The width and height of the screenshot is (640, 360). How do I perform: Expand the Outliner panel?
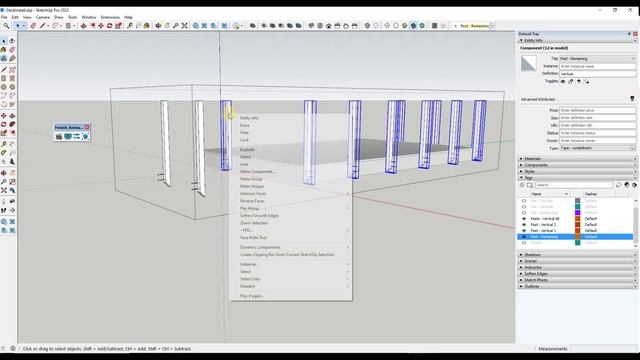click(578, 287)
